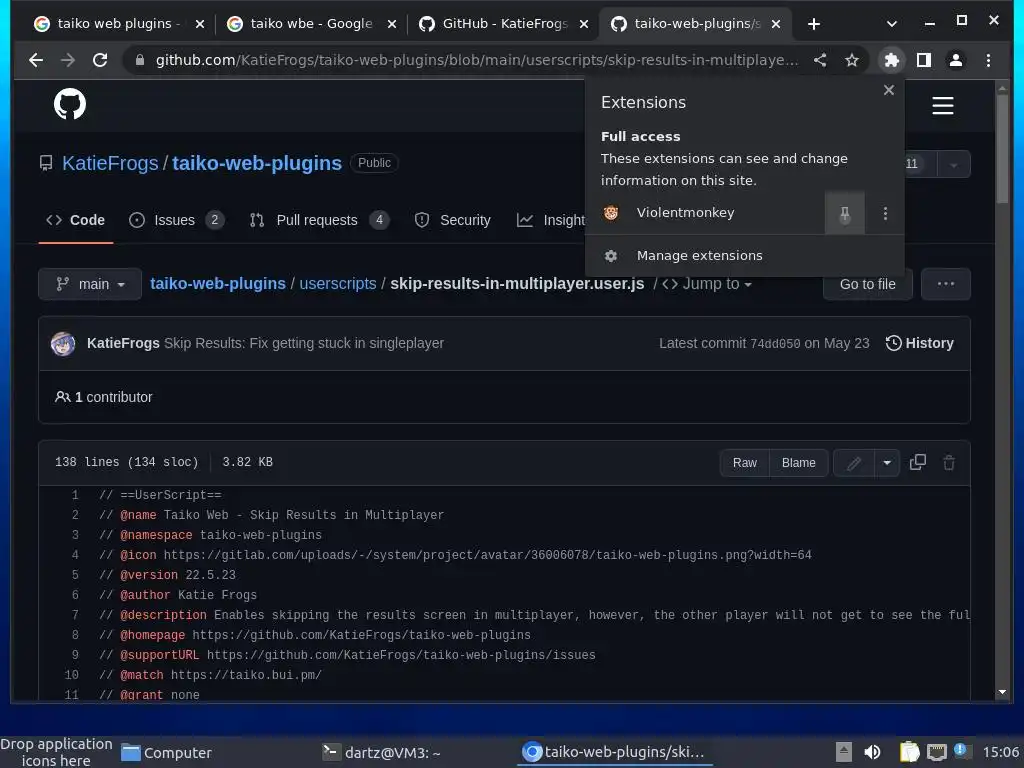The image size is (1024, 768).
Task: Open Chrome three-dot menu
Action: (x=988, y=60)
